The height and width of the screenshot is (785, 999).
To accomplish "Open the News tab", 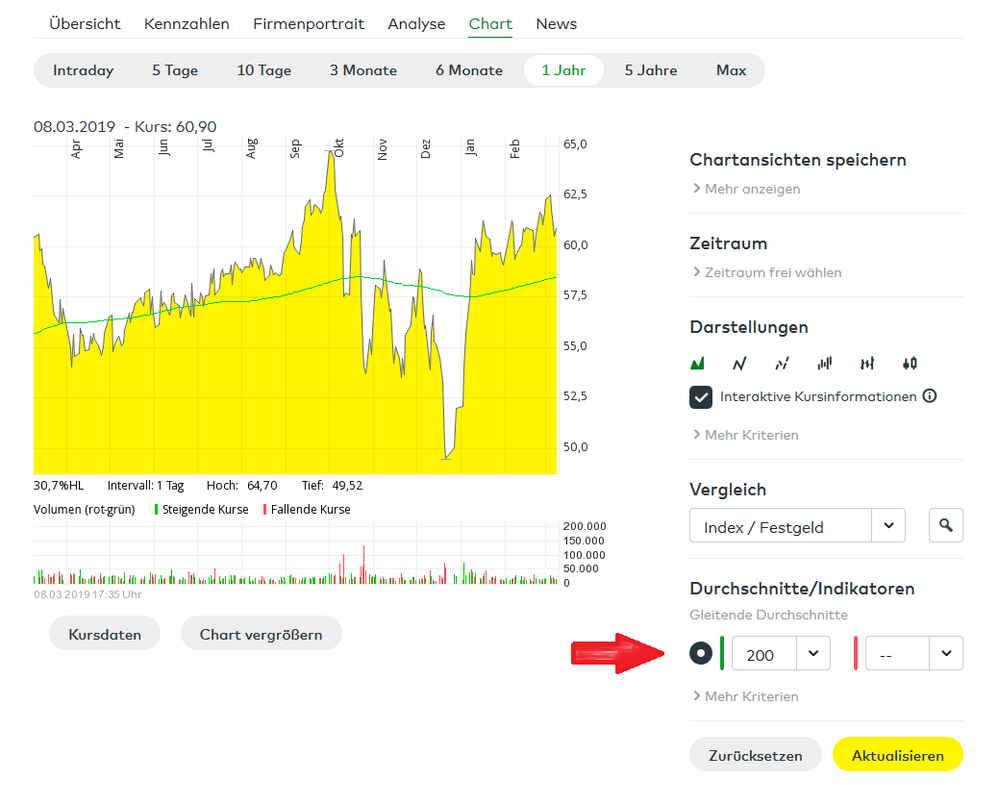I will (x=556, y=23).
